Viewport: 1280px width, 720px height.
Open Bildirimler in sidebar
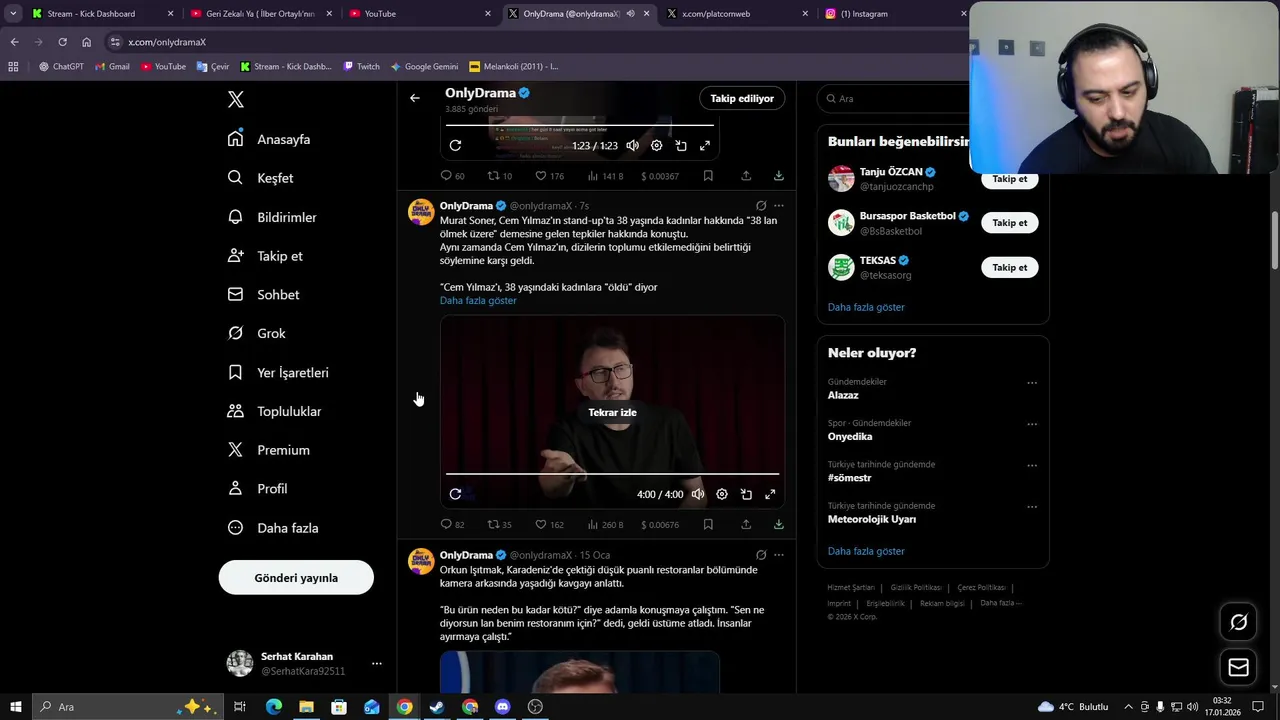click(272, 217)
